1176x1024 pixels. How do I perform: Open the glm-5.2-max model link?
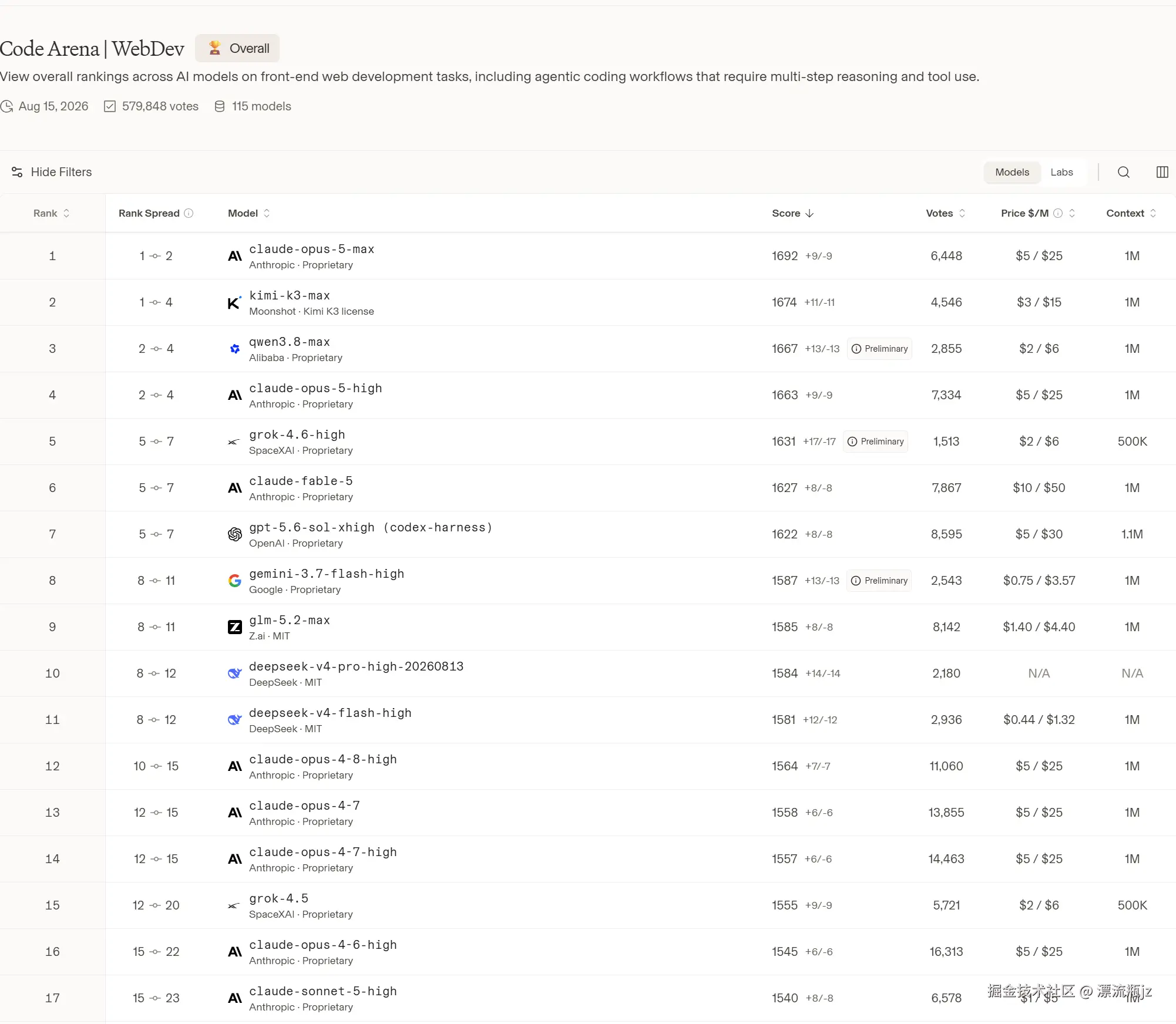click(290, 620)
